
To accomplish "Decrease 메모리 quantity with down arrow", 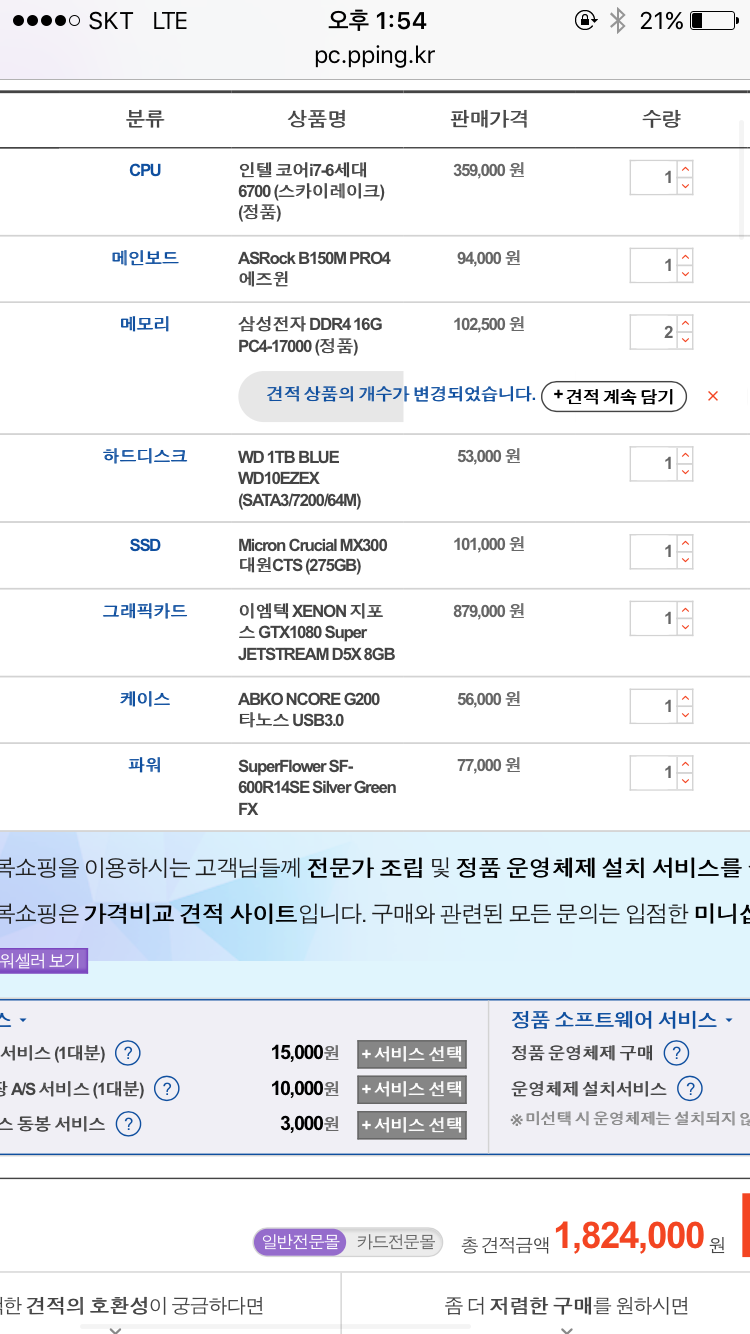I will point(685,341).
